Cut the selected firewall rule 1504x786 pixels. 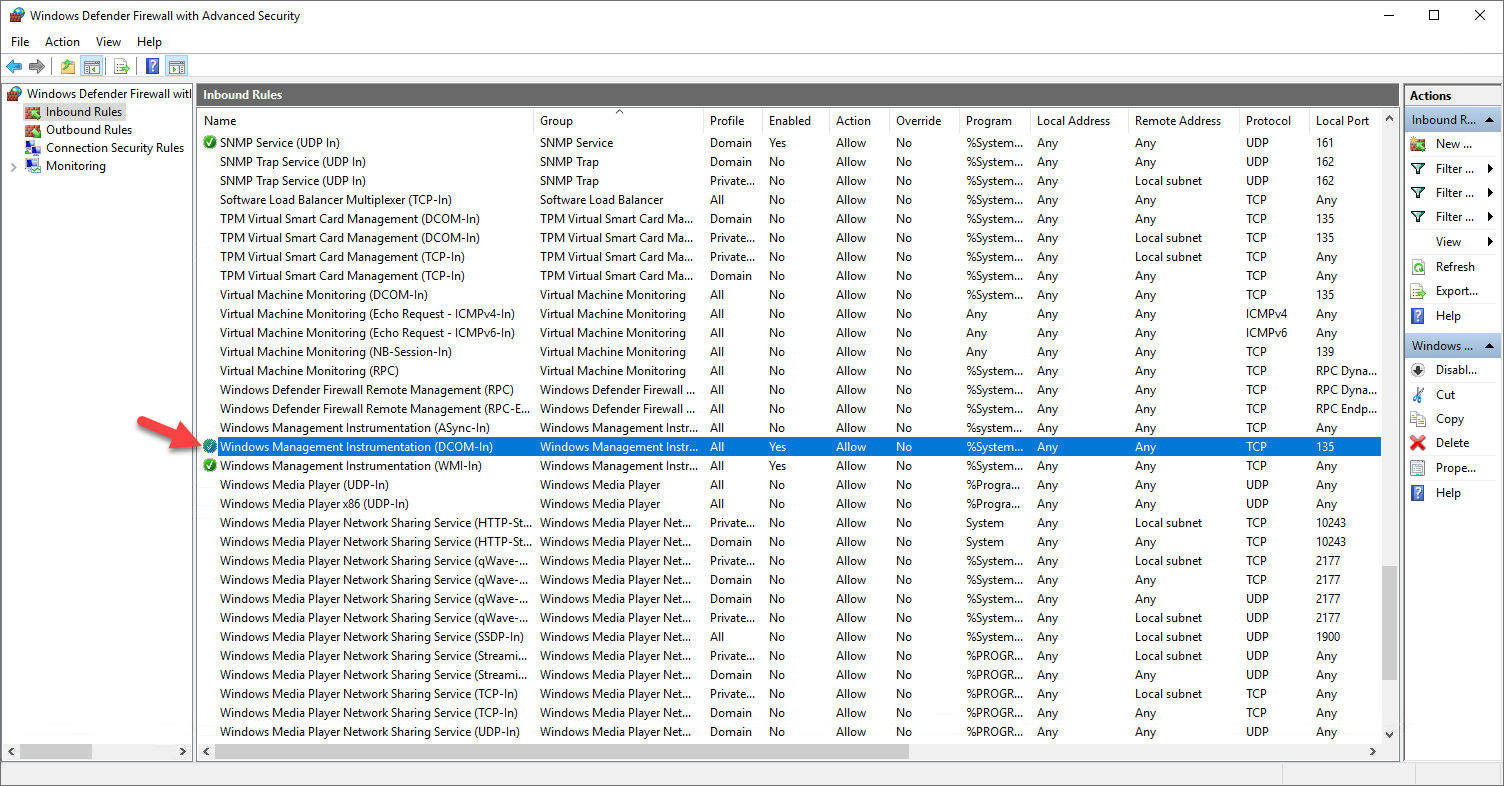(x=1445, y=394)
